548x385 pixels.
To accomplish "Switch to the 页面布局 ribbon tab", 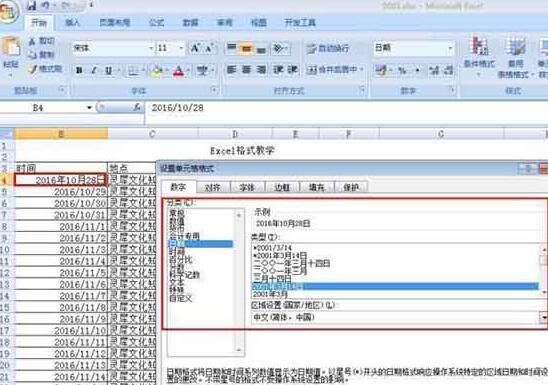I will (115, 23).
